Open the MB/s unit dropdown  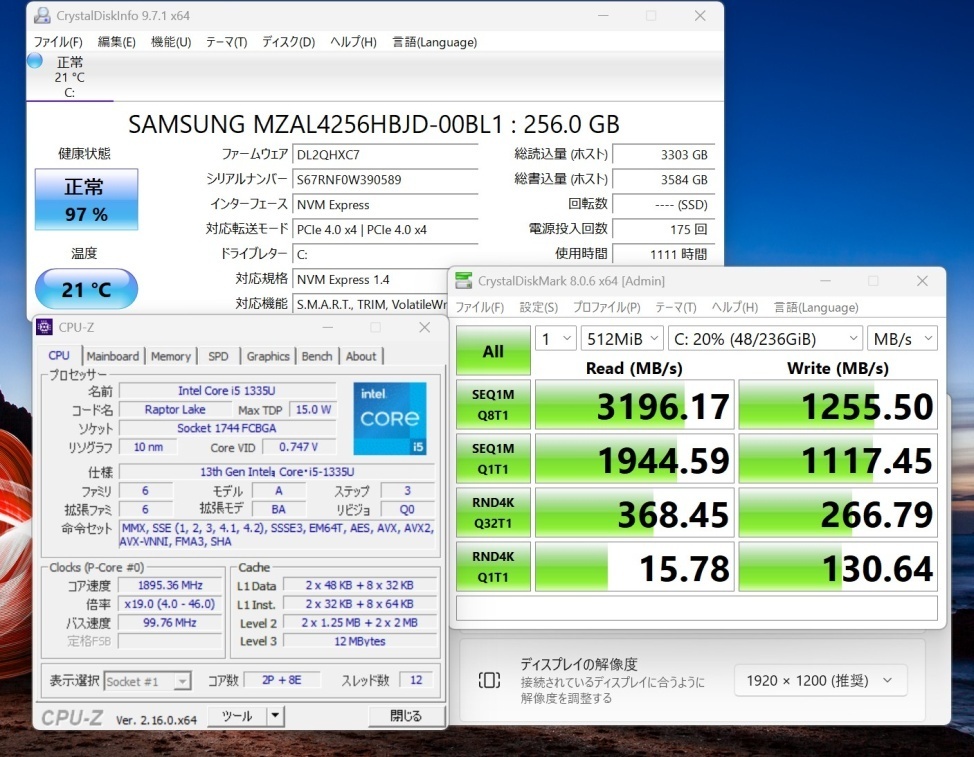[x=901, y=339]
